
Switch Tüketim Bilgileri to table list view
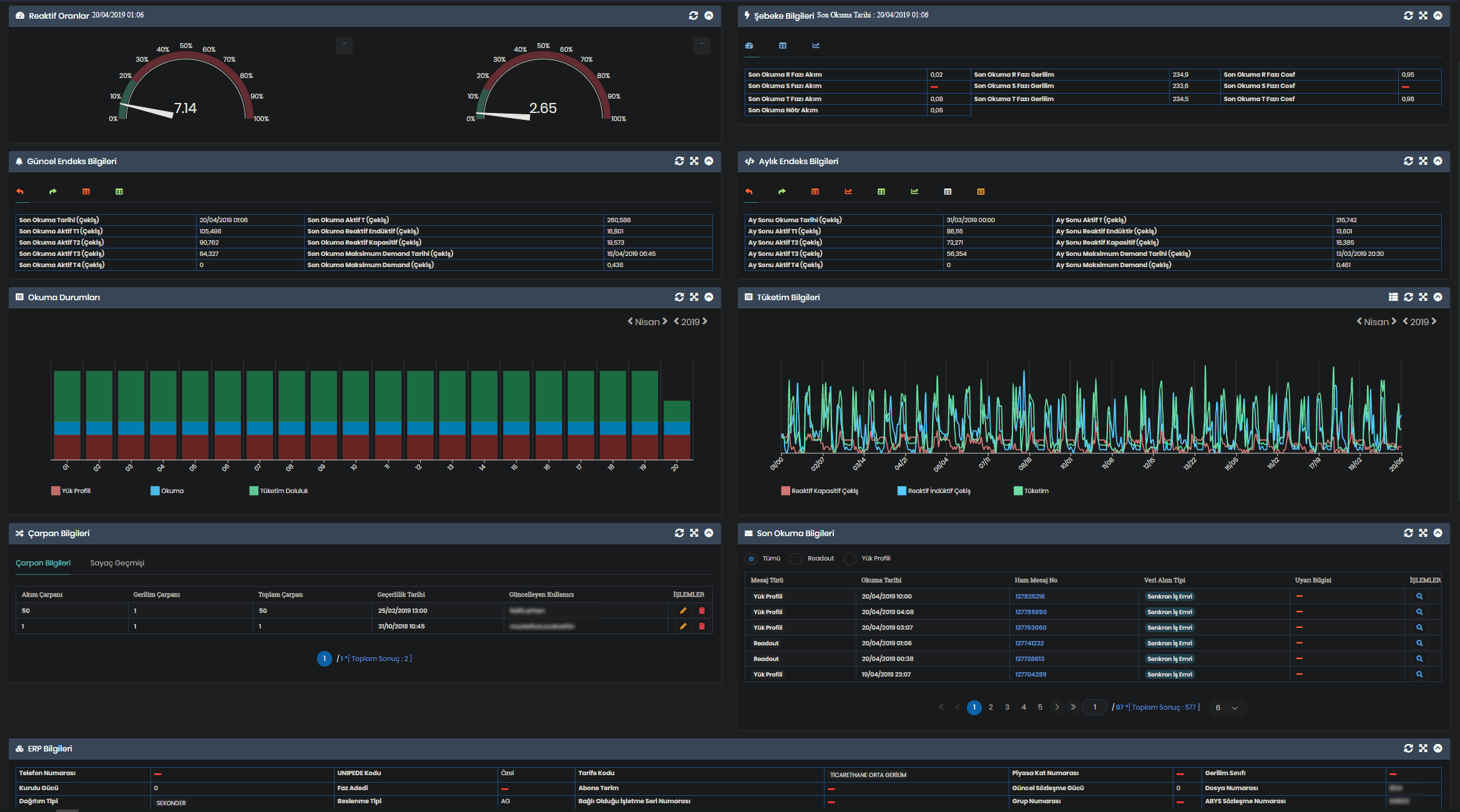pyautogui.click(x=1393, y=297)
